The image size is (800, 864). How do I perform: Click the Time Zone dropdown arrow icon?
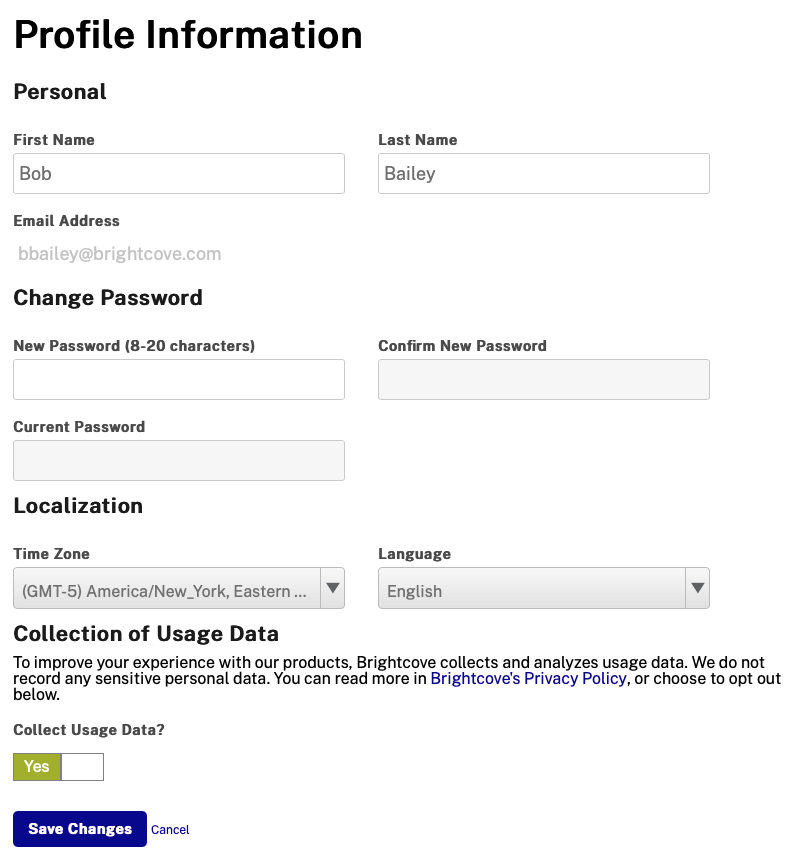(333, 589)
